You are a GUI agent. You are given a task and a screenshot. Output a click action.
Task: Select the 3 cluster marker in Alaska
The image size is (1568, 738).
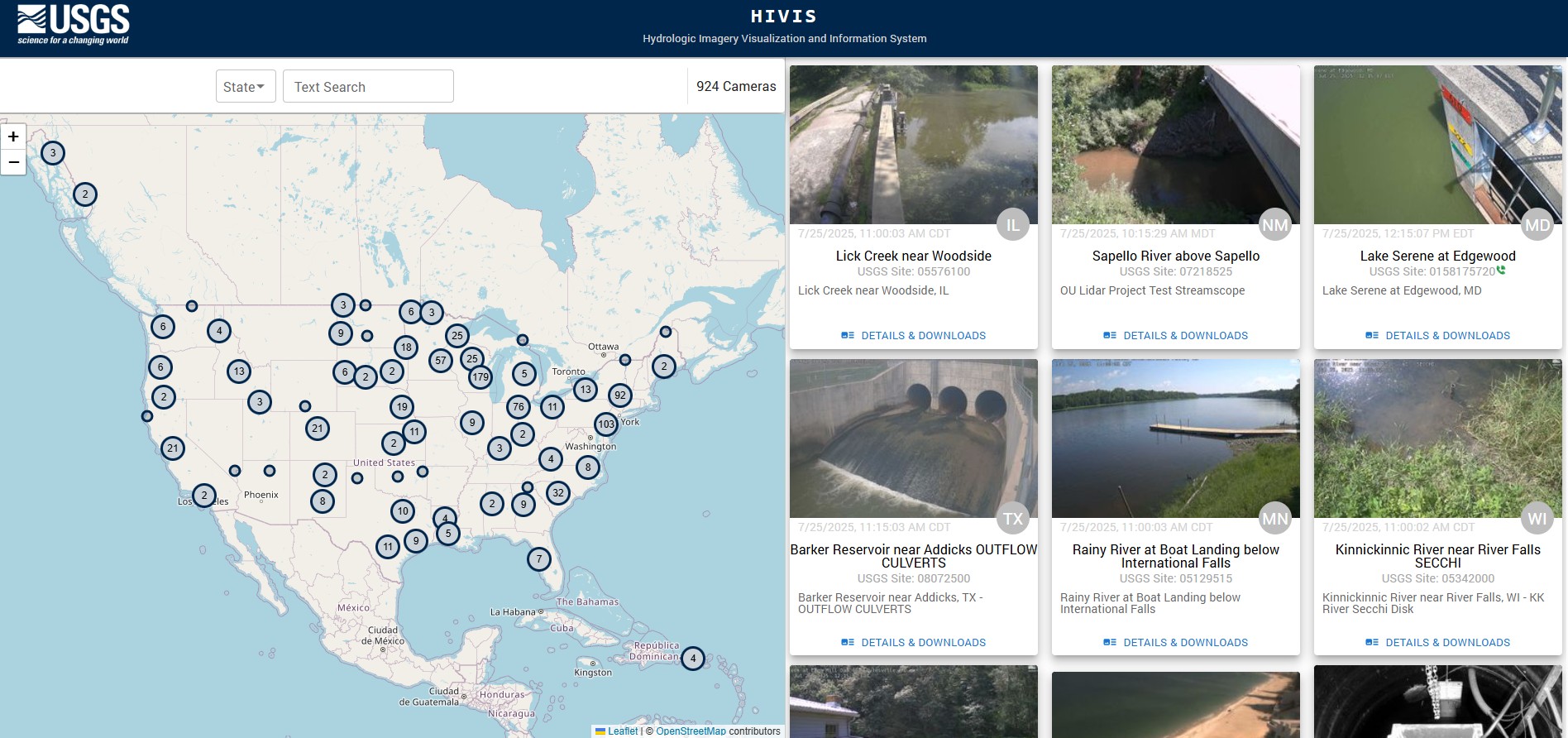53,153
